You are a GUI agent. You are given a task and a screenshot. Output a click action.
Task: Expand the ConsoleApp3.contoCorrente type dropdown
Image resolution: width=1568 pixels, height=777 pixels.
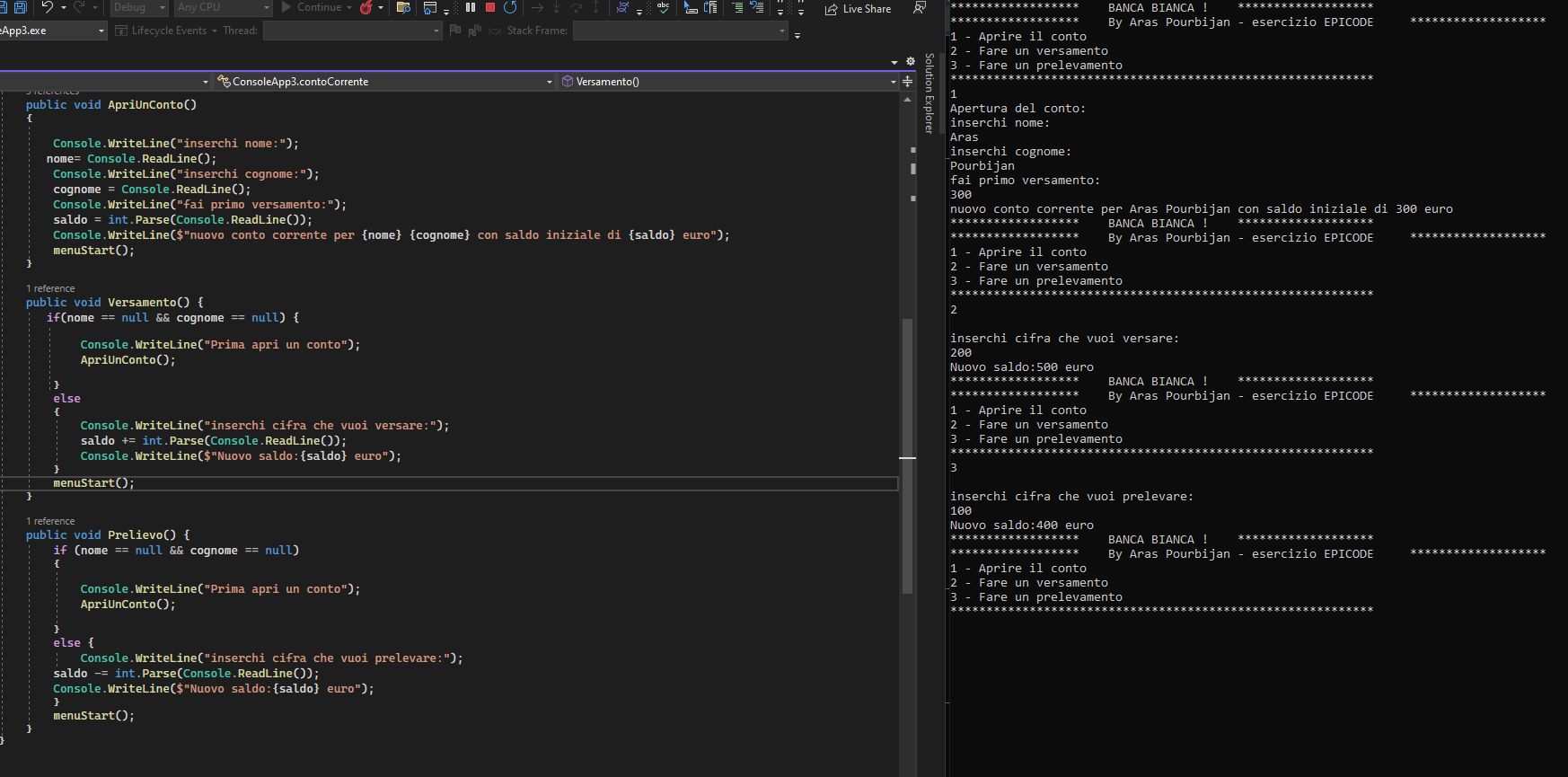click(x=384, y=82)
